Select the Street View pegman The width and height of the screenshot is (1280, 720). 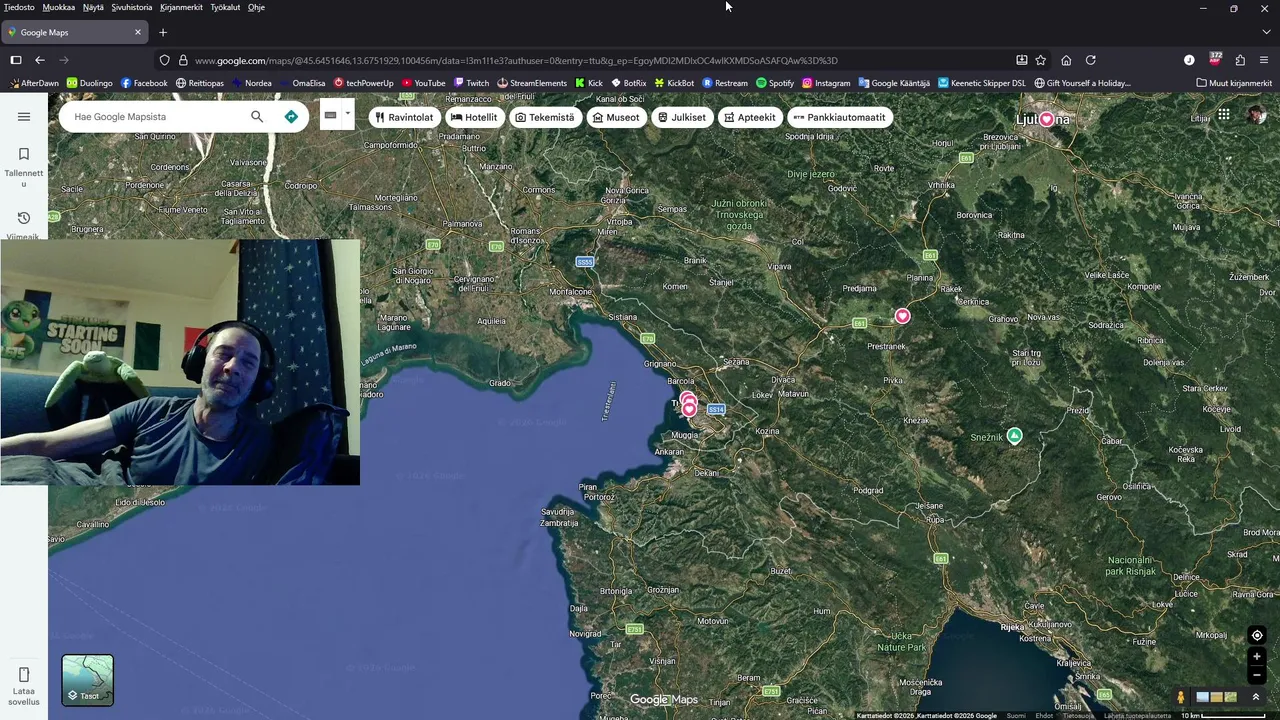(1181, 697)
